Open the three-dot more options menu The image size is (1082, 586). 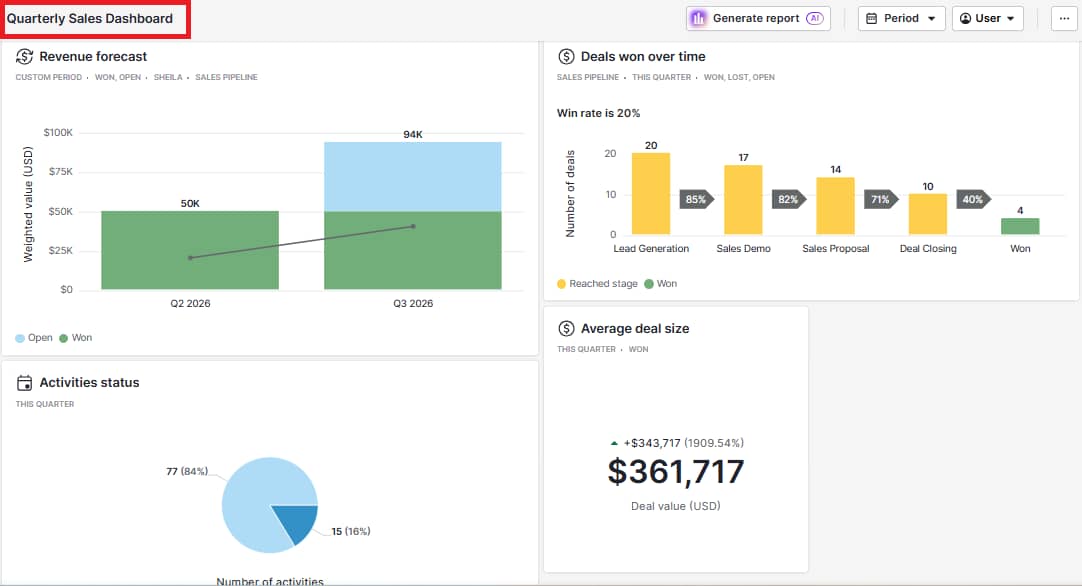coord(1064,19)
